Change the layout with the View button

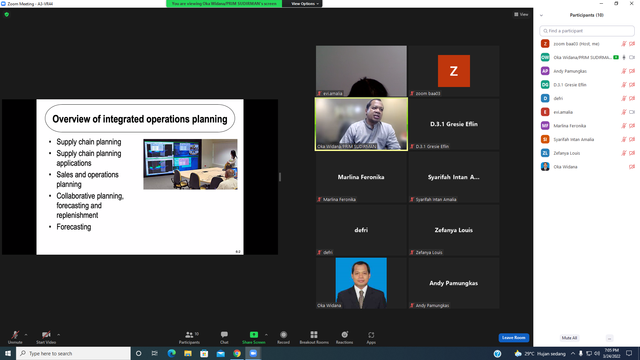(x=521, y=14)
